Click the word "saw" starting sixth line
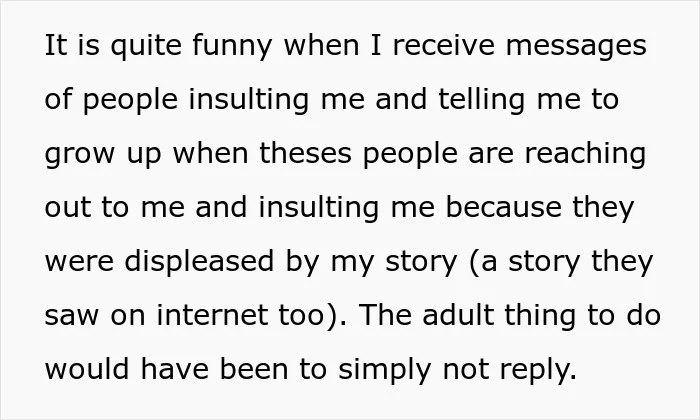 (x=71, y=317)
